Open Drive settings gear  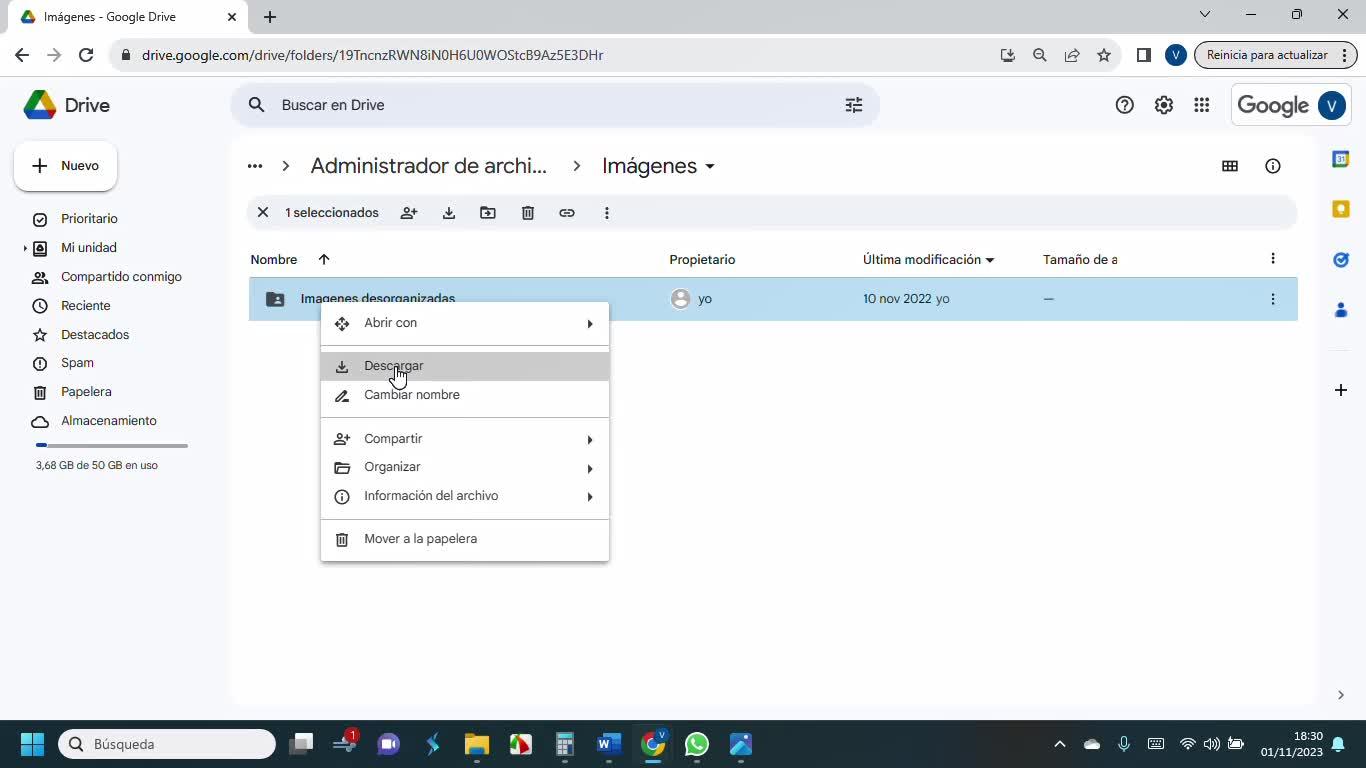[1164, 105]
